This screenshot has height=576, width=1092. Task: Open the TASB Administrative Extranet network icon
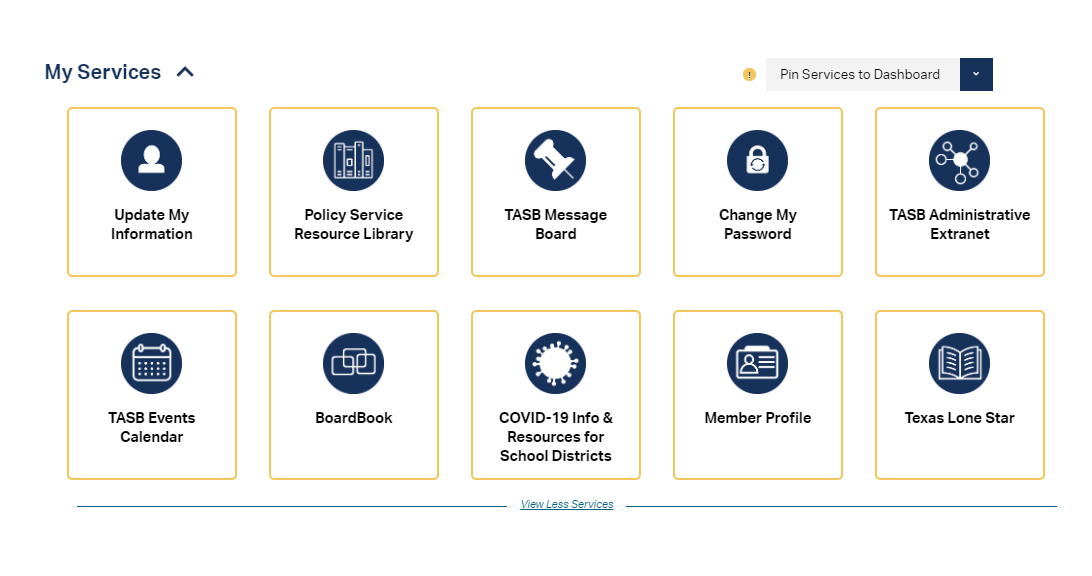[959, 160]
